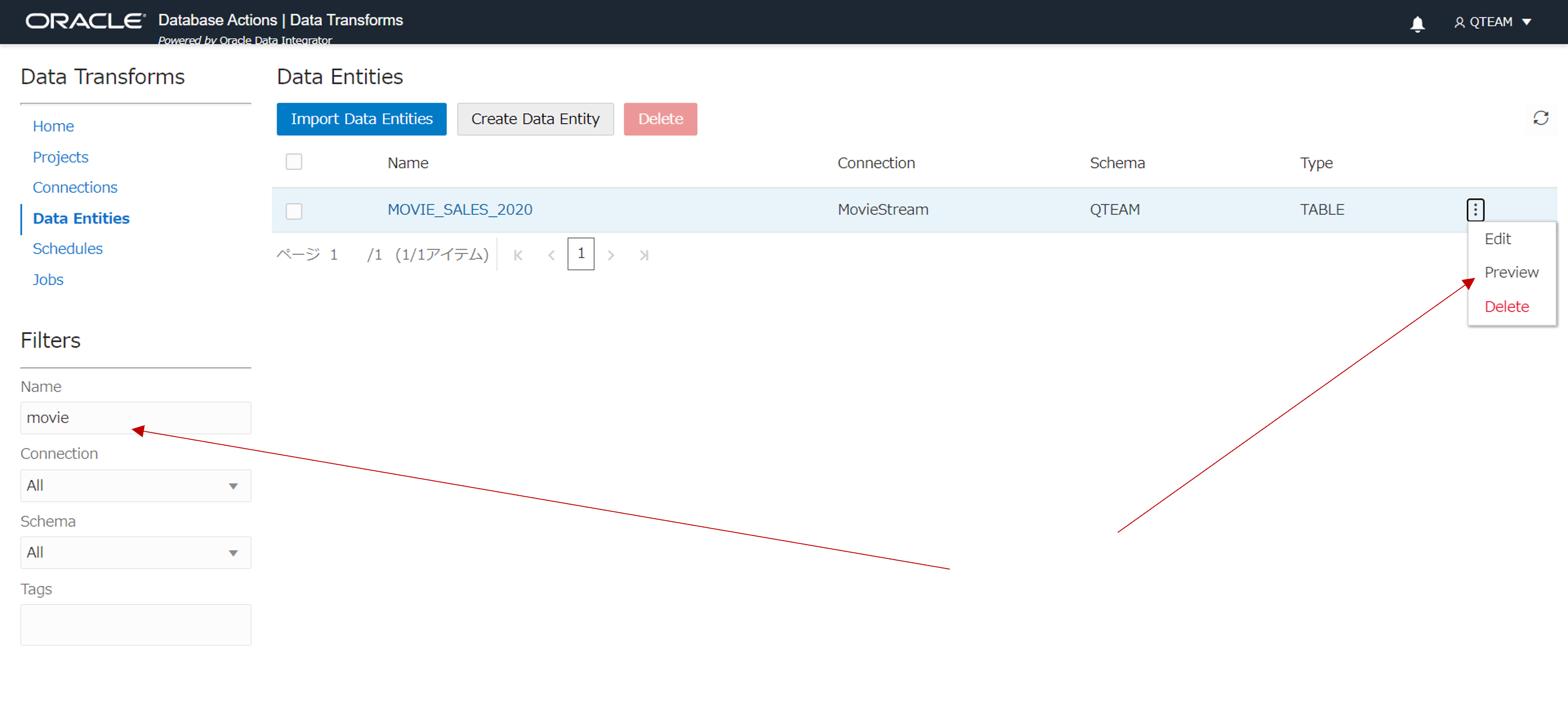Click the Tags filter input field

tap(136, 624)
